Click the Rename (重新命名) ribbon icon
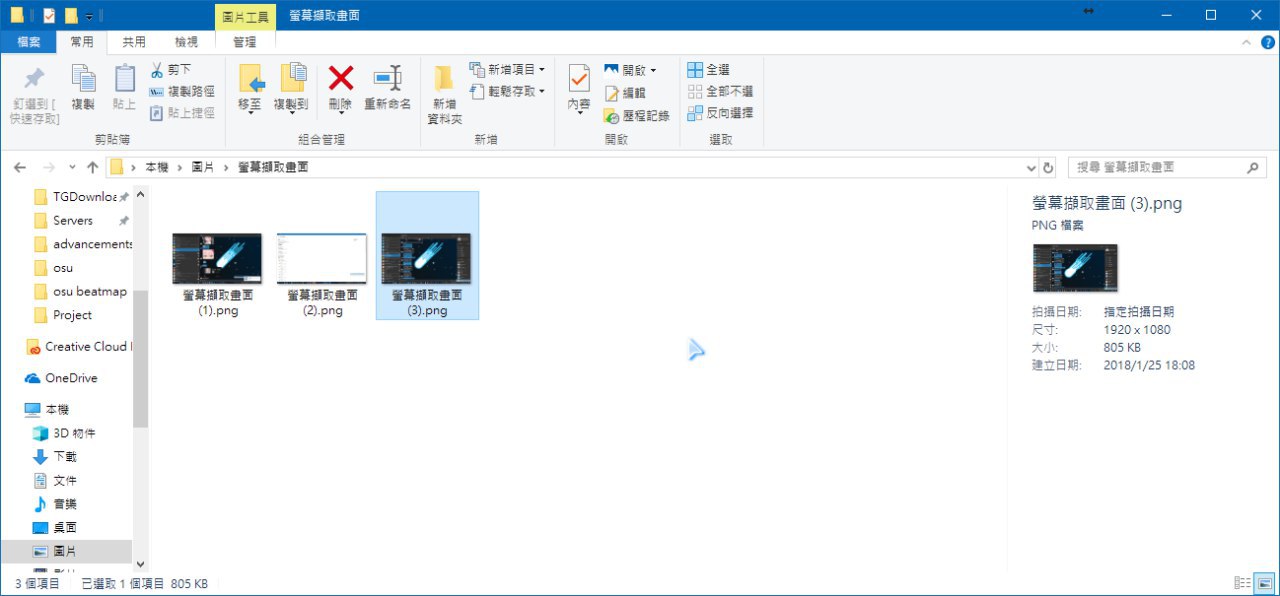The width and height of the screenshot is (1280, 596). pyautogui.click(x=387, y=79)
